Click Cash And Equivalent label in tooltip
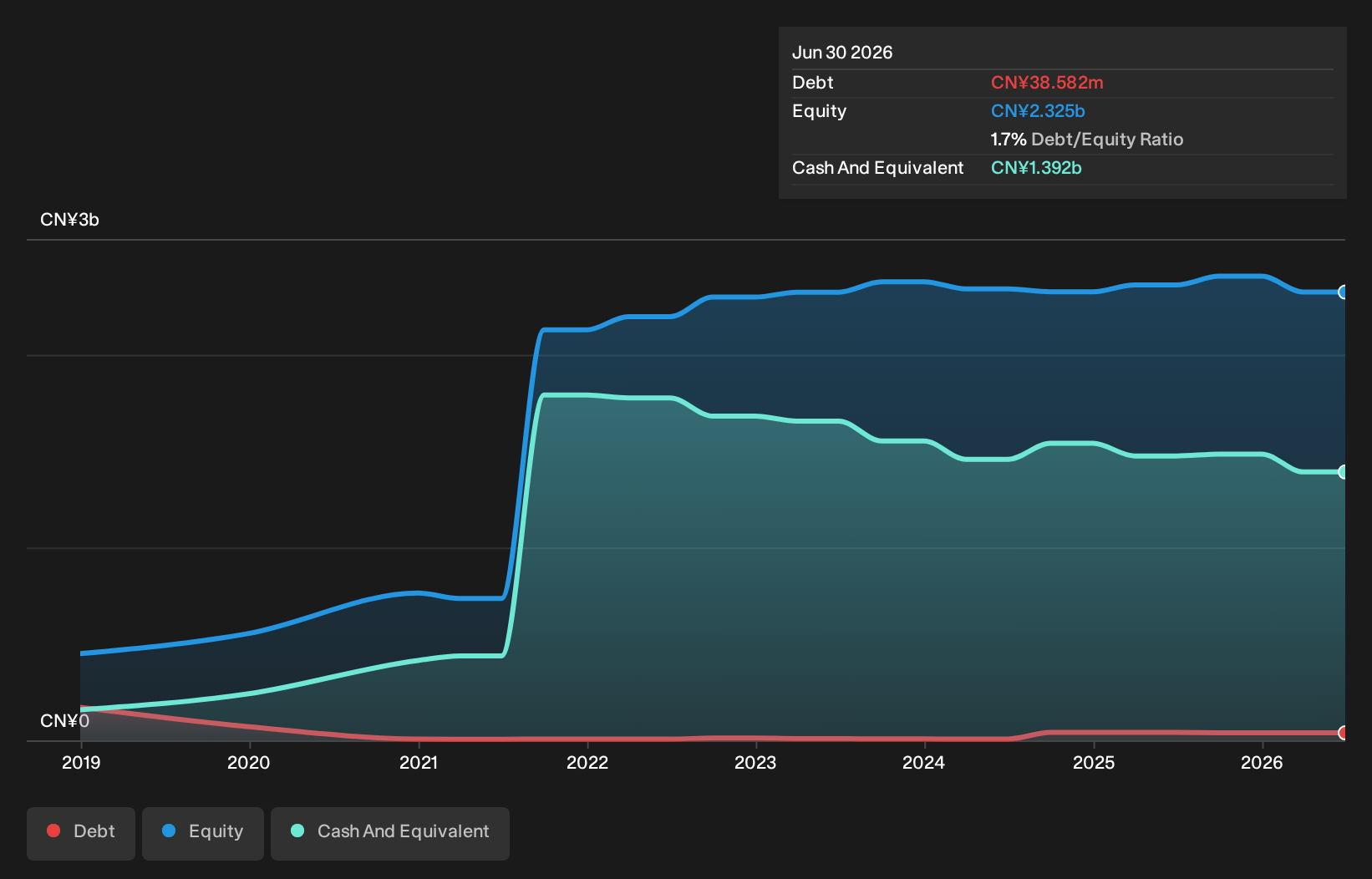Screen dimensions: 1372x879 [x=877, y=168]
